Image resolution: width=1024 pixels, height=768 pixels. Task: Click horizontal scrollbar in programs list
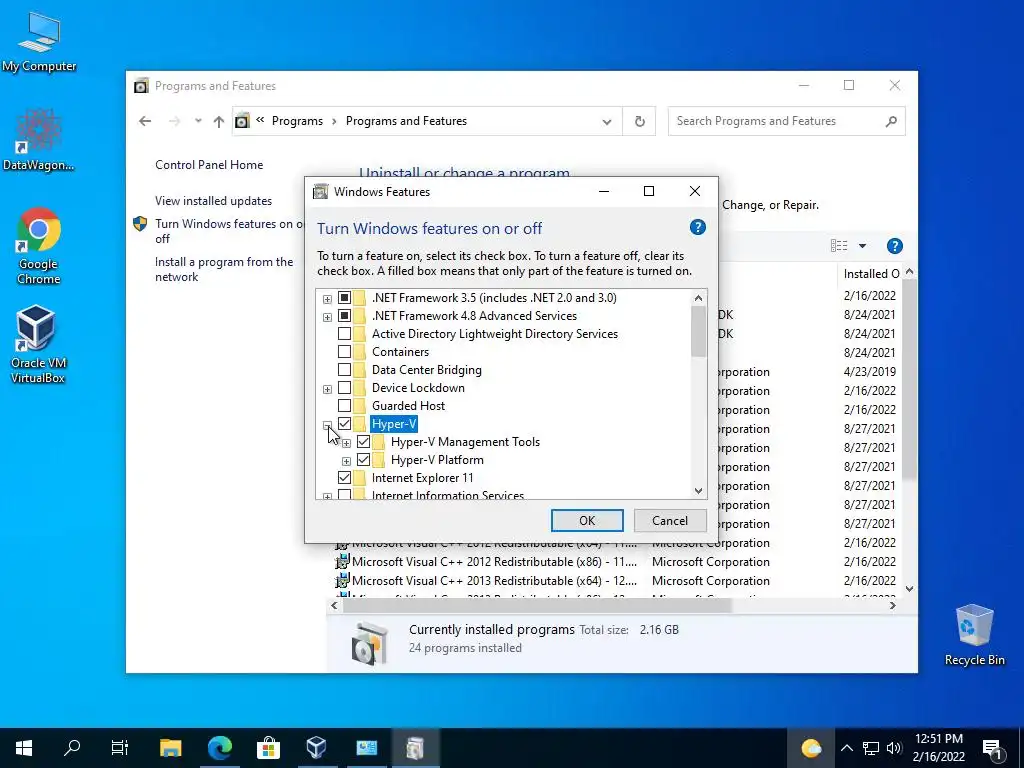(x=536, y=605)
